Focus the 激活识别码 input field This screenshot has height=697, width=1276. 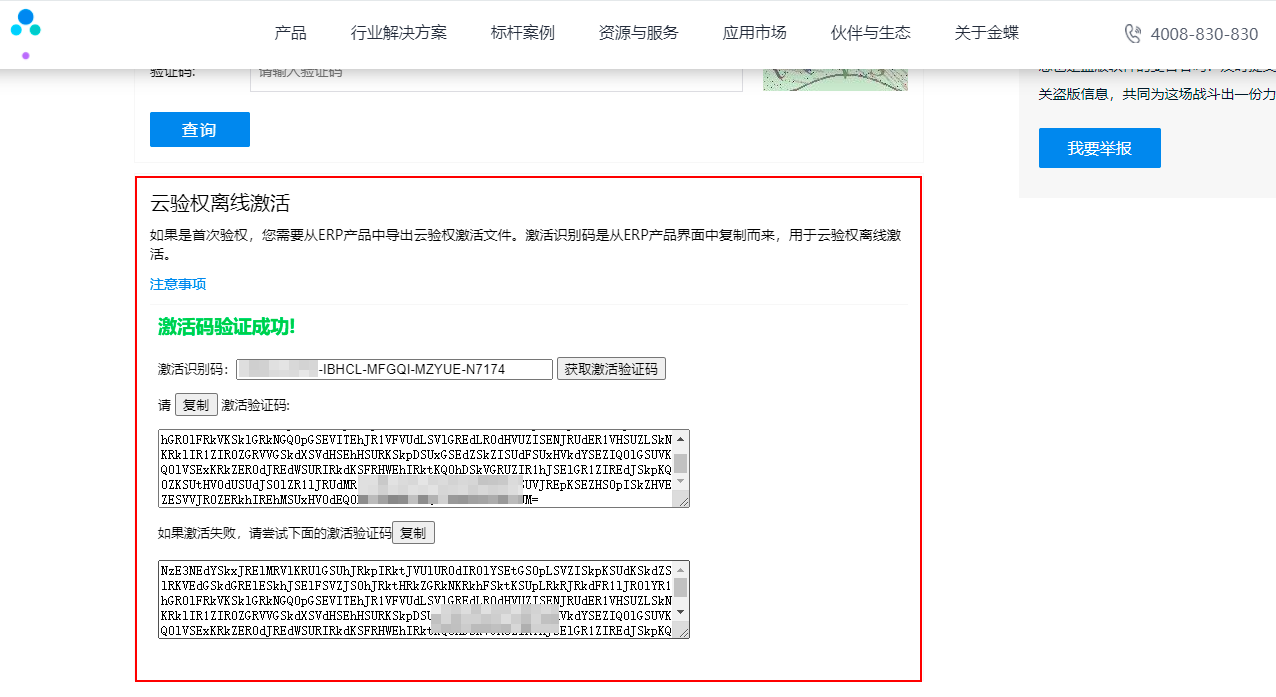tap(394, 369)
